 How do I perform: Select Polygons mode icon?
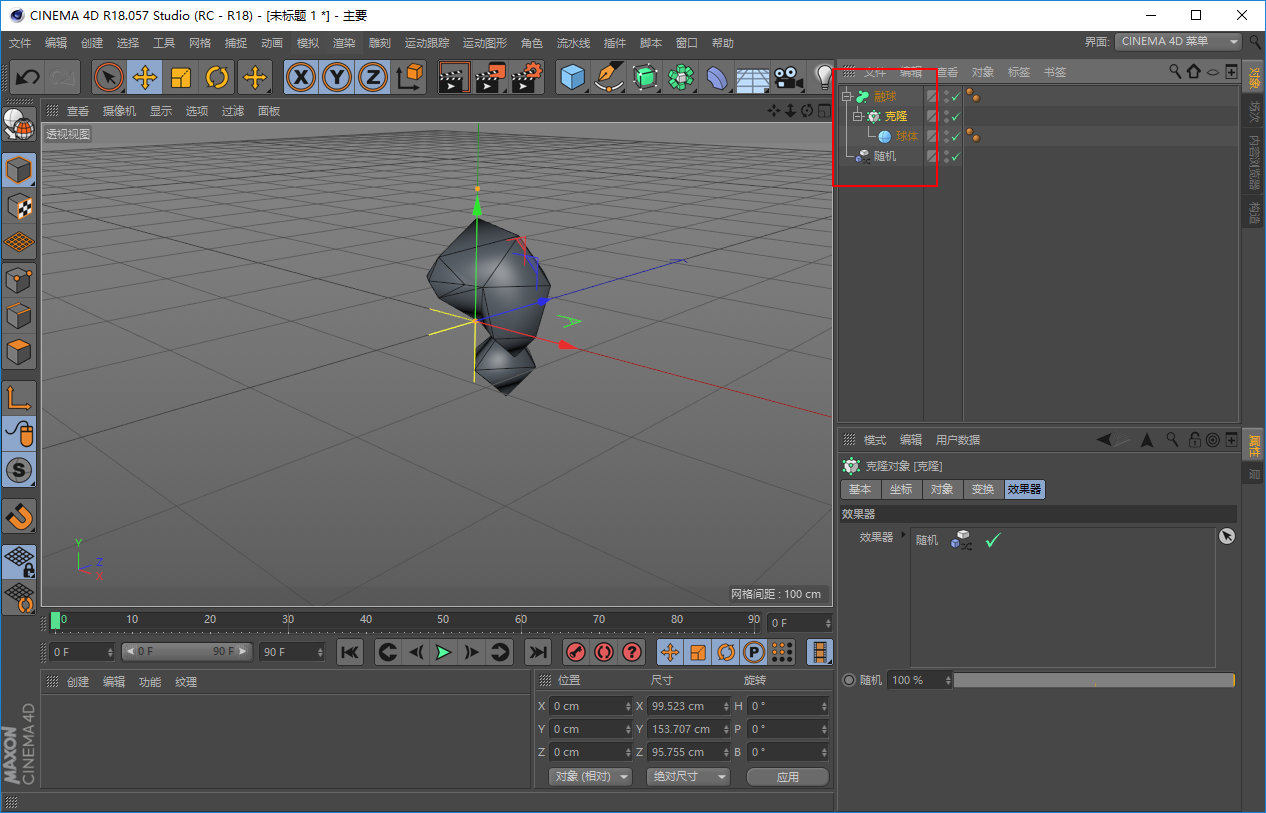[19, 352]
